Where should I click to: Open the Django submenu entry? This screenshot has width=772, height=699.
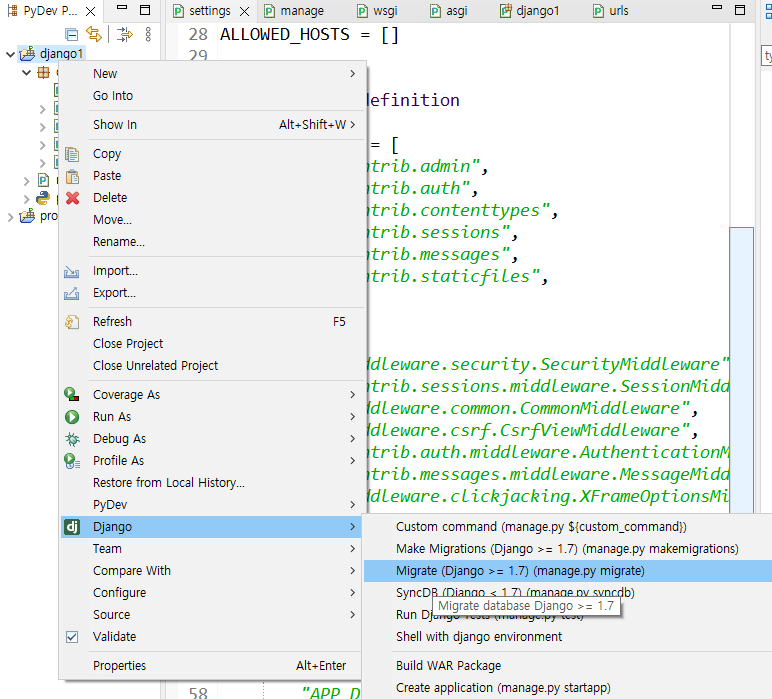point(213,527)
